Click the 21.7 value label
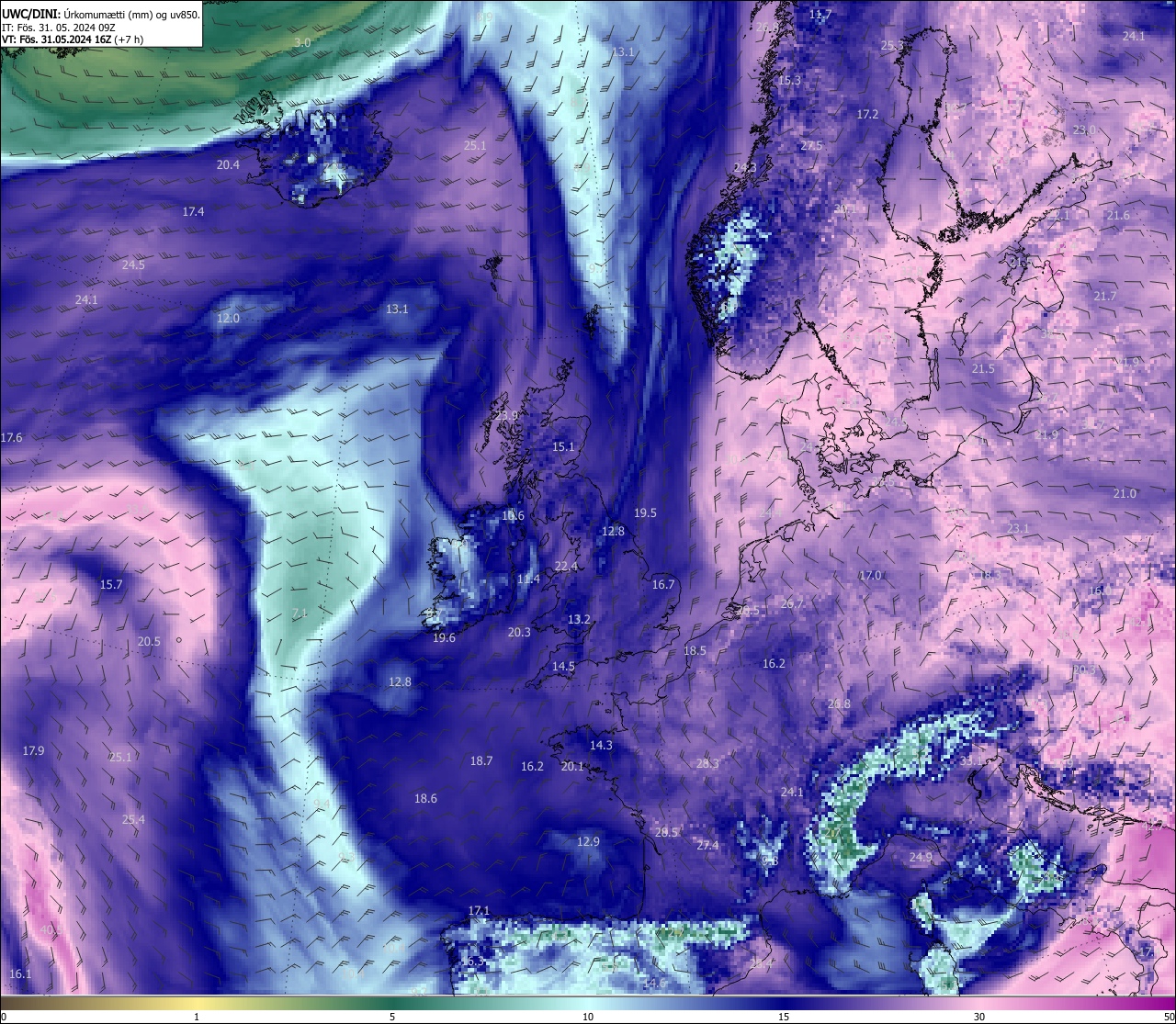This screenshot has width=1176, height=1024. (1105, 297)
